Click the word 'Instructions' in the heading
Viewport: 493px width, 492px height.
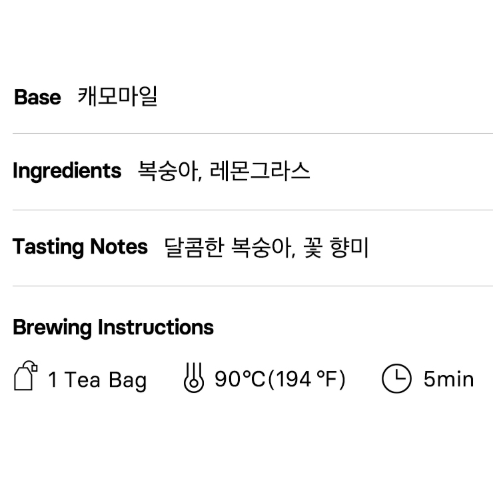tap(156, 327)
